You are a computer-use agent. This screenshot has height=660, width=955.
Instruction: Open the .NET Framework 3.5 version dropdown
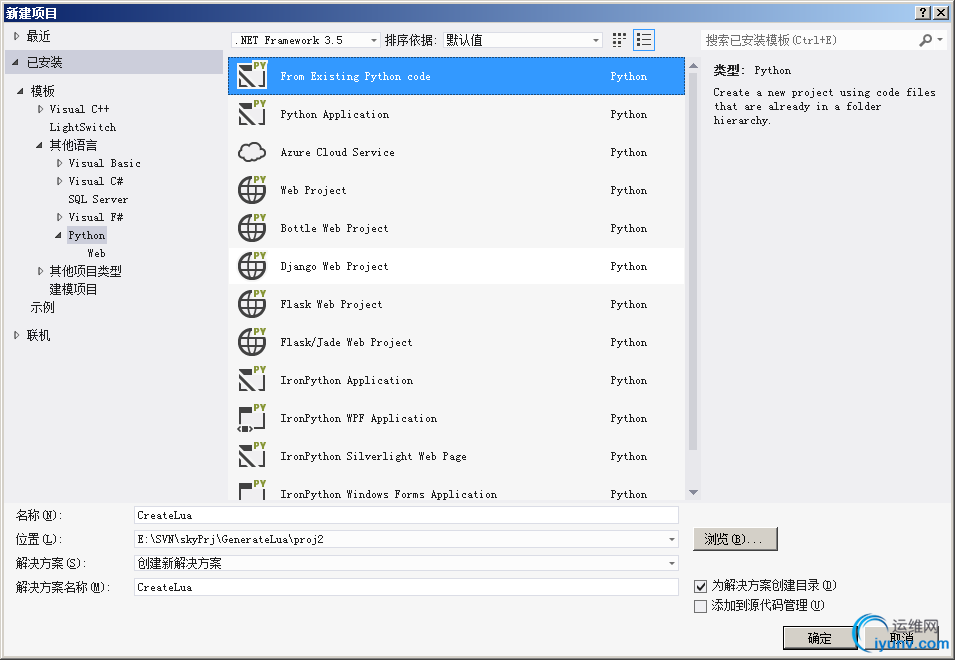[x=306, y=40]
